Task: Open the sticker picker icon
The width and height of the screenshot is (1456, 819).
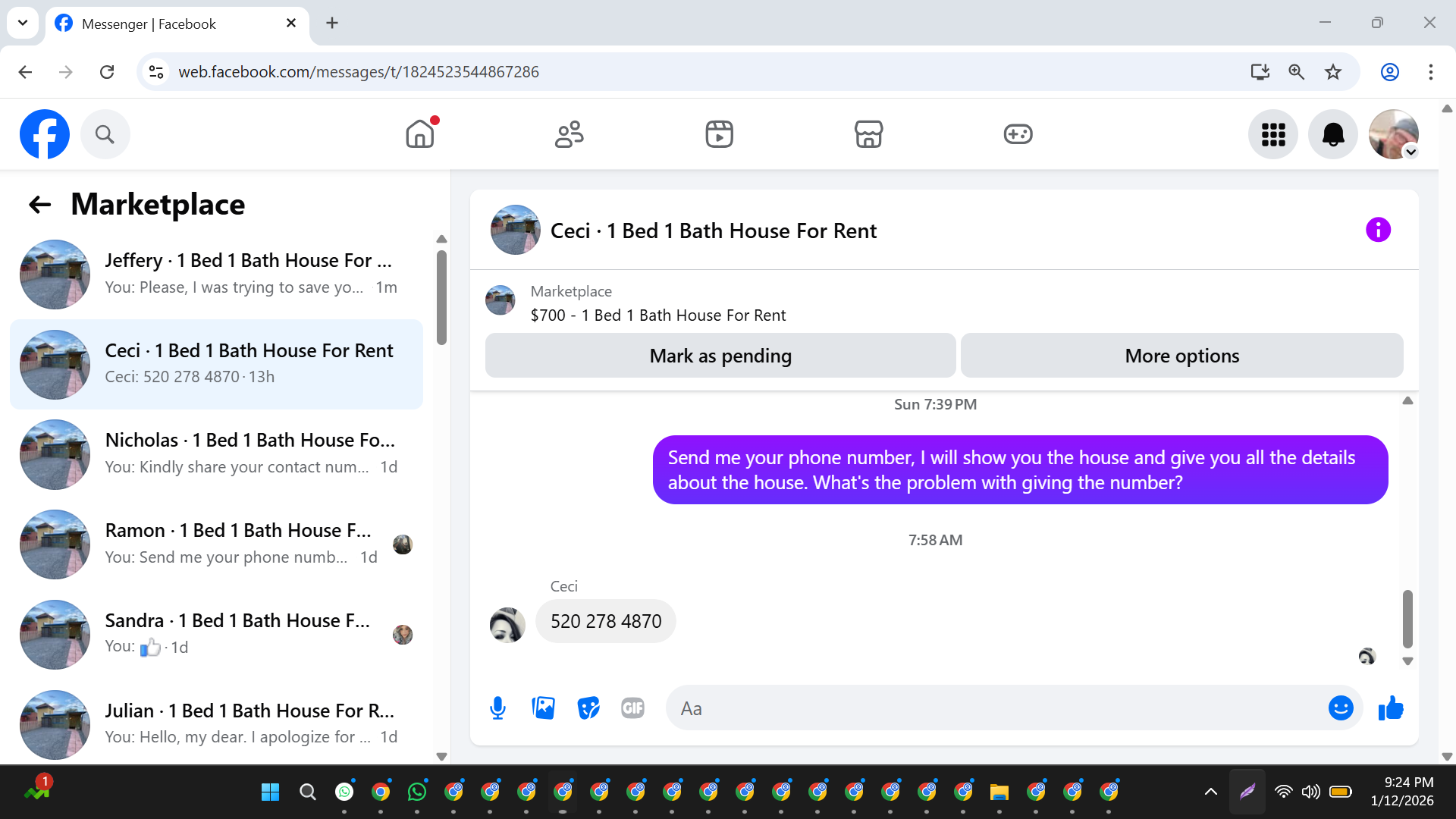Action: coord(588,708)
